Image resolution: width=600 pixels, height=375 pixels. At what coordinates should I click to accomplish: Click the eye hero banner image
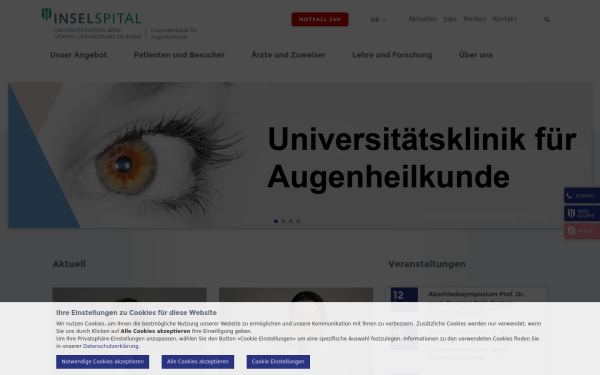coord(300,155)
